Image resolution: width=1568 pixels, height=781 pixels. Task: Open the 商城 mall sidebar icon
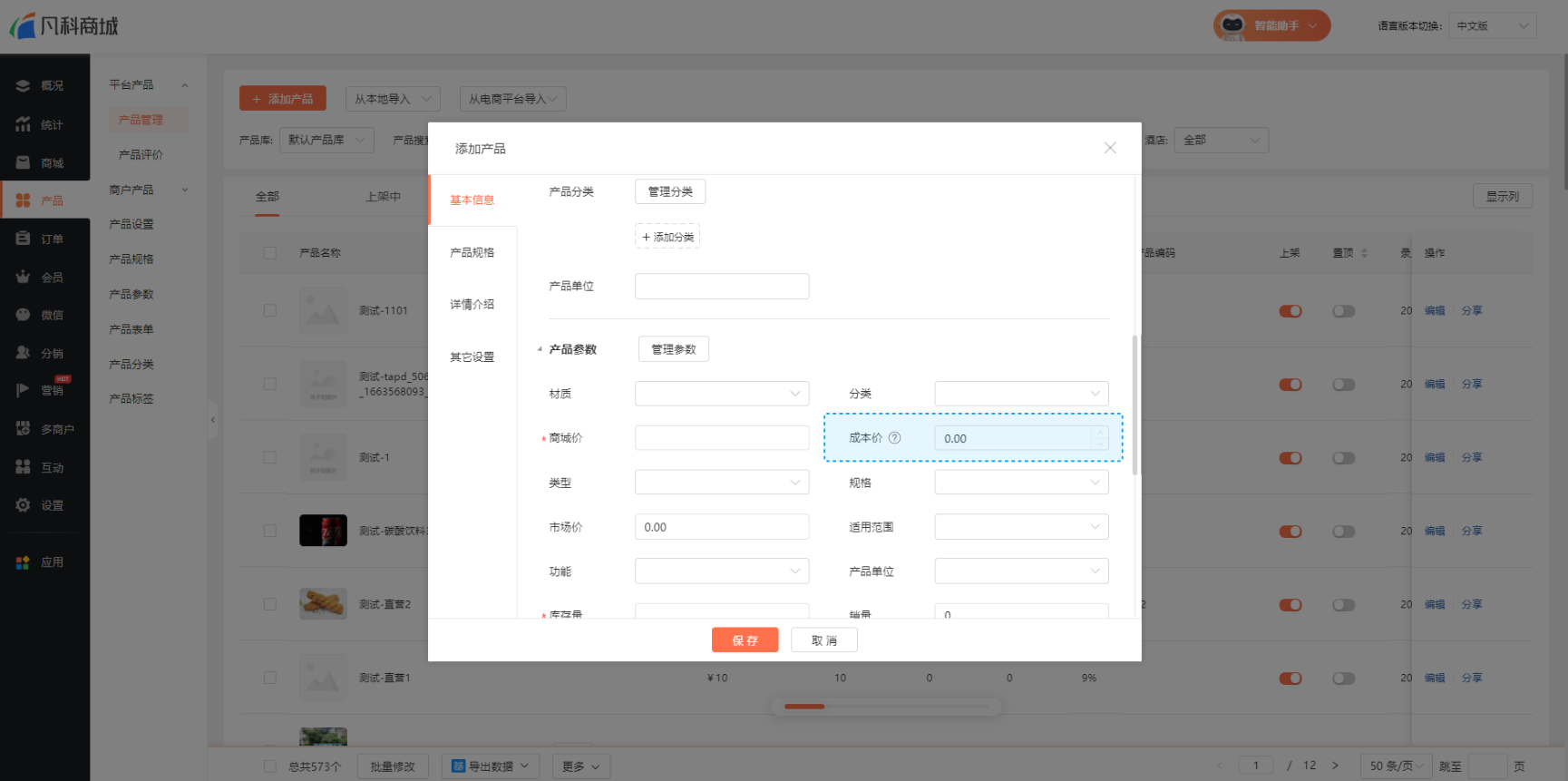23,162
